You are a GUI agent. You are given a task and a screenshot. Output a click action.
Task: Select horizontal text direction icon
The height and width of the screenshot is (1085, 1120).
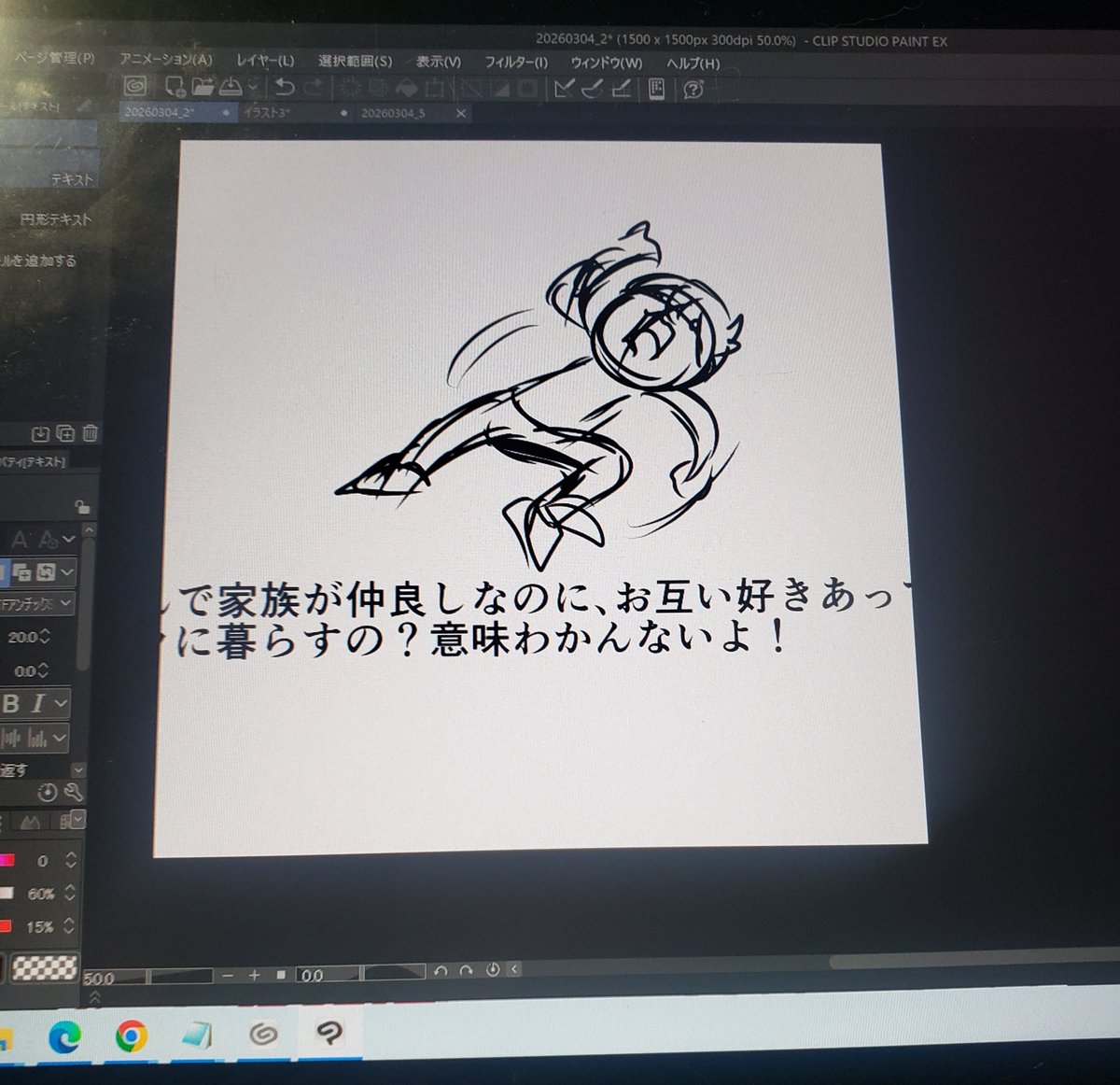[x=11, y=739]
